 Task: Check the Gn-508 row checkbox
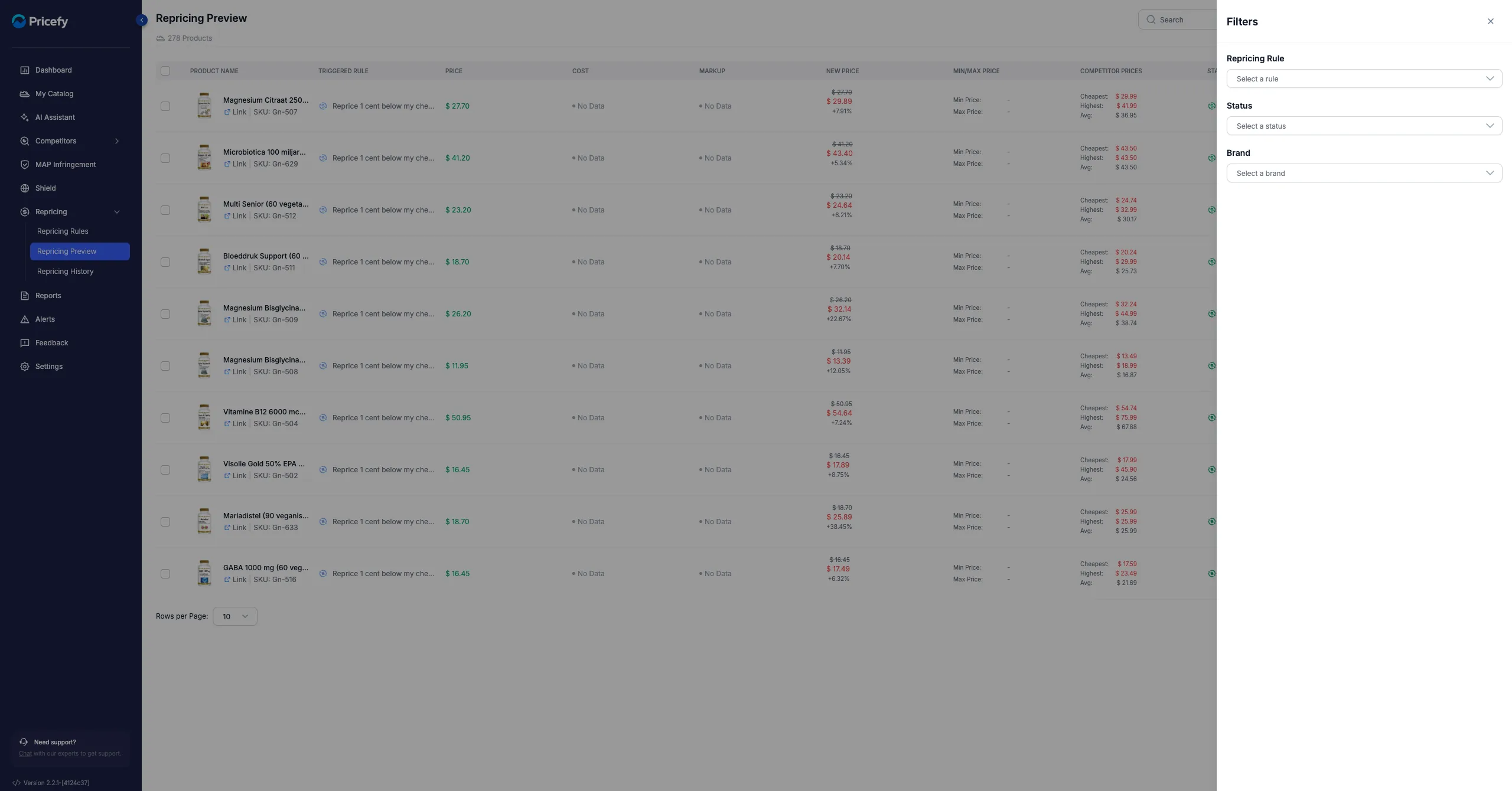[165, 366]
